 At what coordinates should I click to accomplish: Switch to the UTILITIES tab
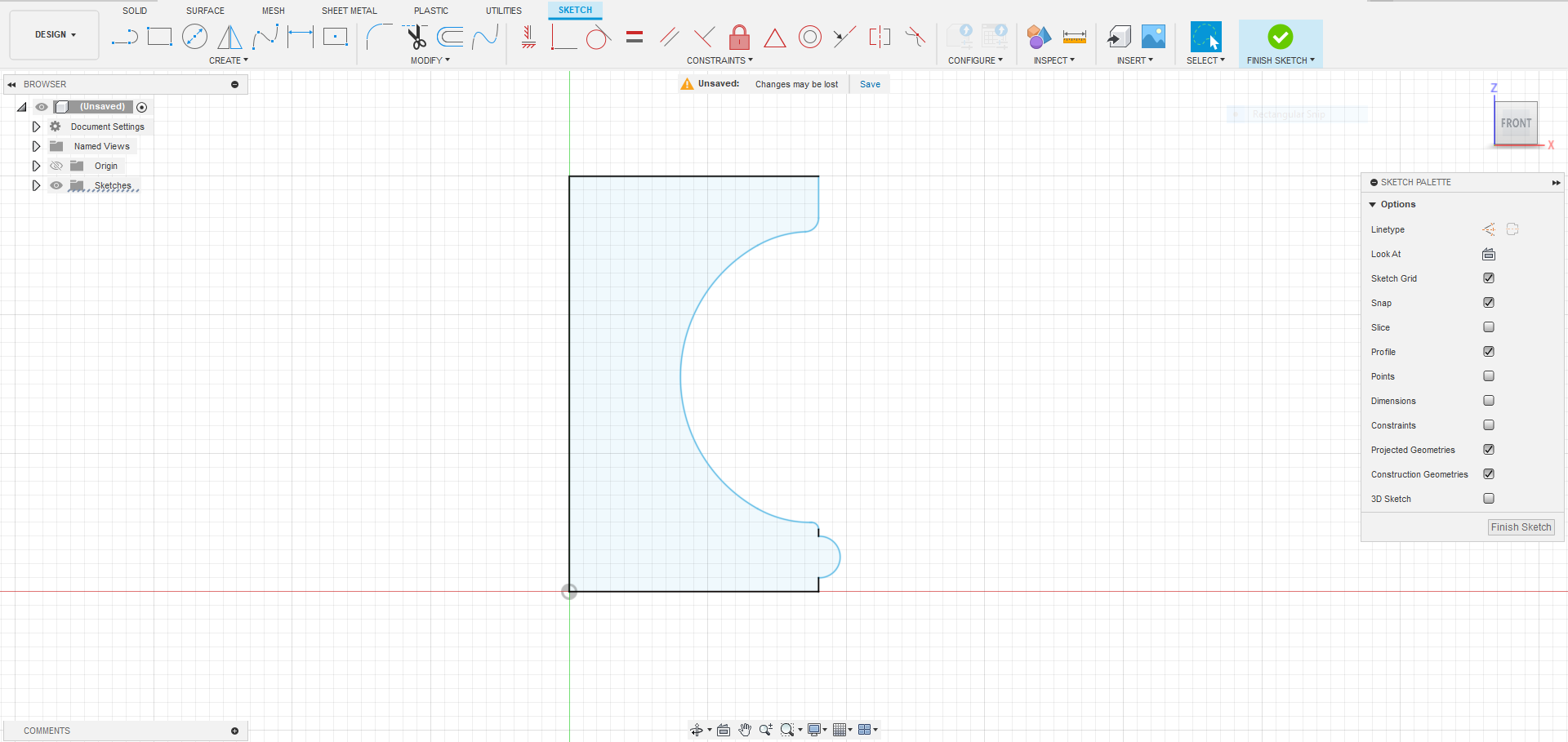click(504, 11)
